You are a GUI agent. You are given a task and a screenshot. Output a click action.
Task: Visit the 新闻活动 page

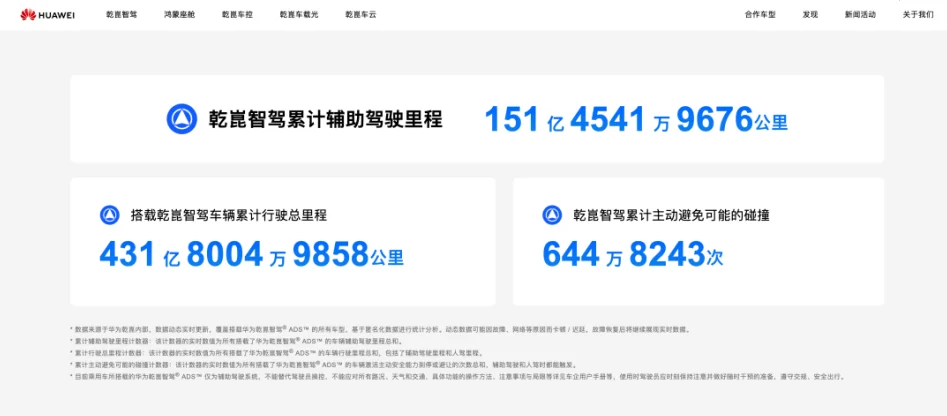860,14
